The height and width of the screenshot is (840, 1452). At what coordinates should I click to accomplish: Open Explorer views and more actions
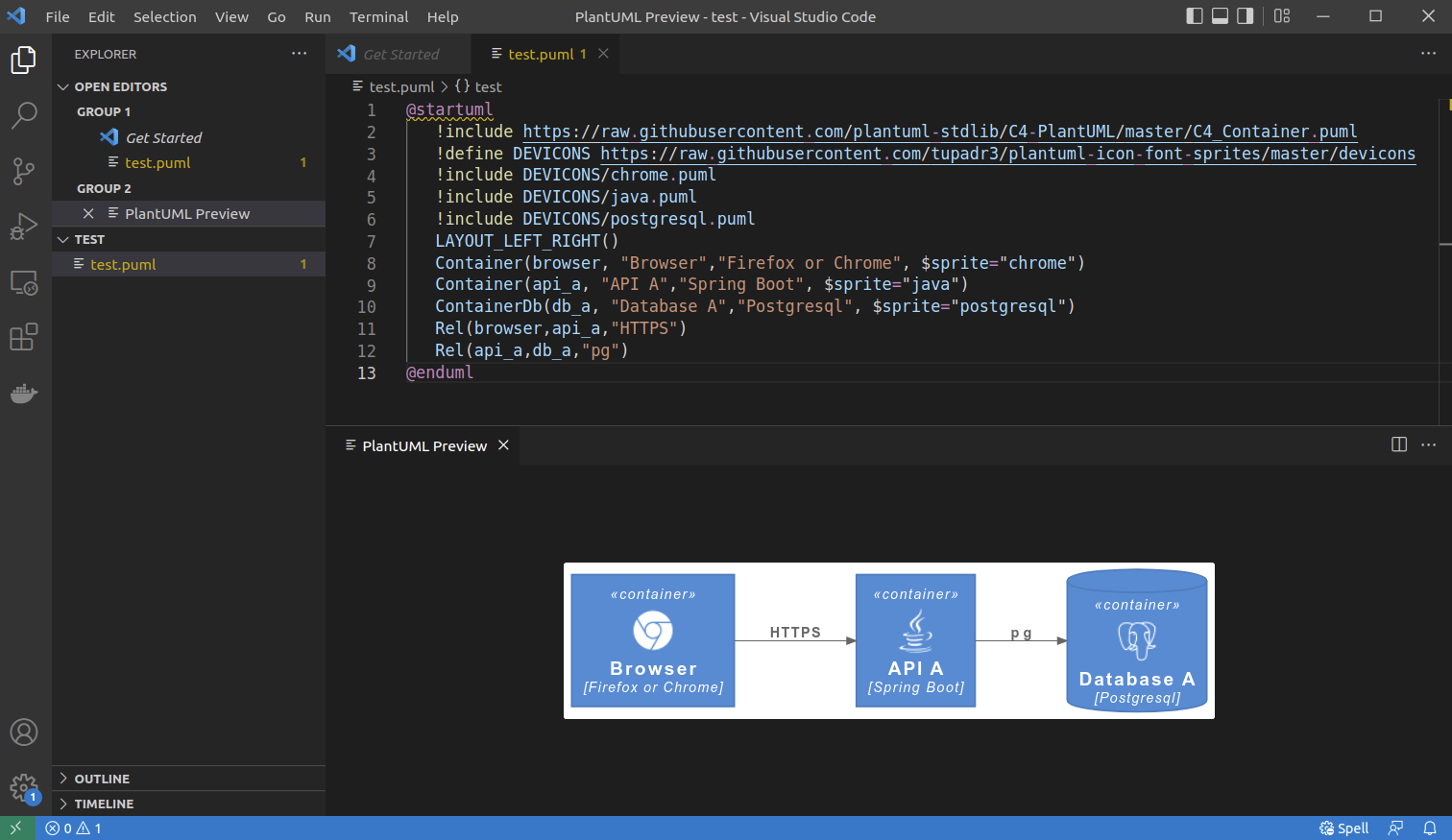click(300, 54)
